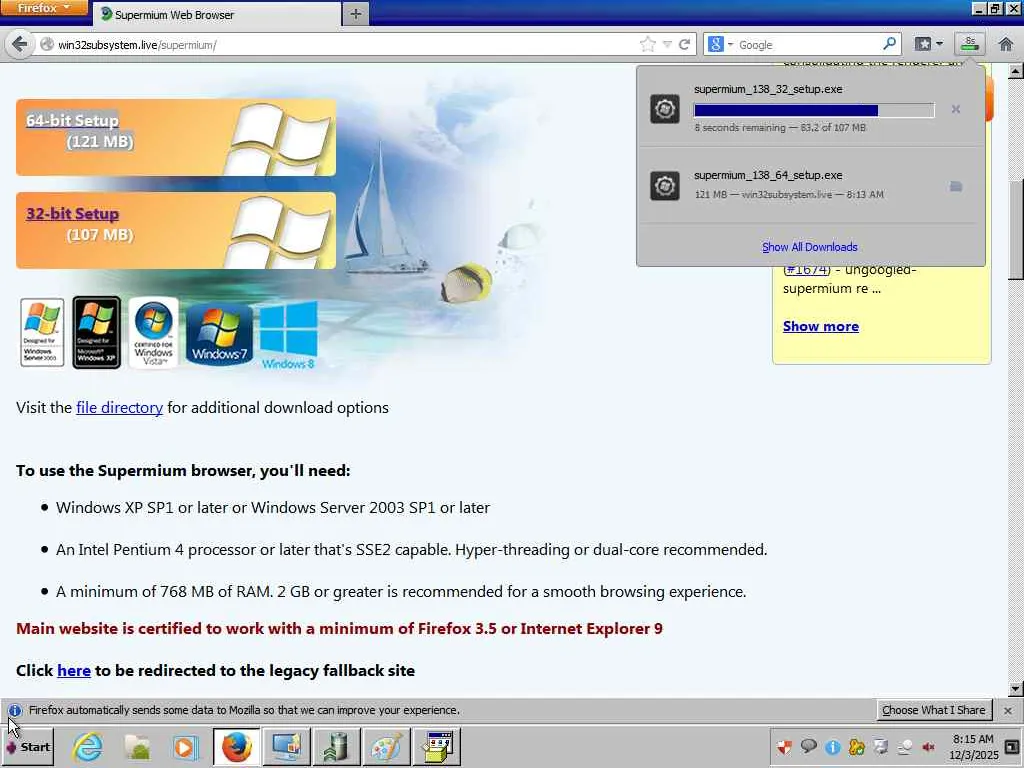Open the #1674 issue link

coord(807,270)
